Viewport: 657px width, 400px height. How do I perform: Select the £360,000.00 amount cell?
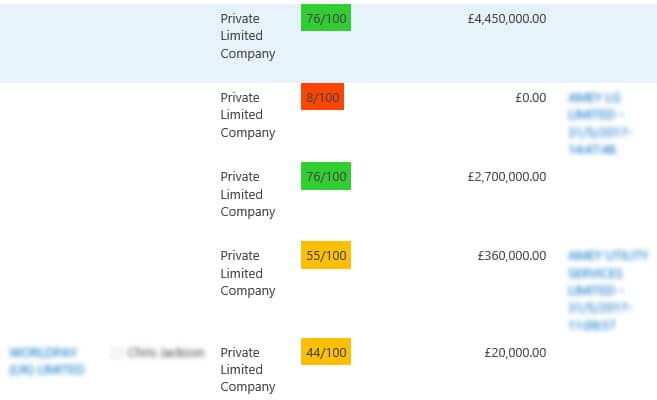click(512, 255)
